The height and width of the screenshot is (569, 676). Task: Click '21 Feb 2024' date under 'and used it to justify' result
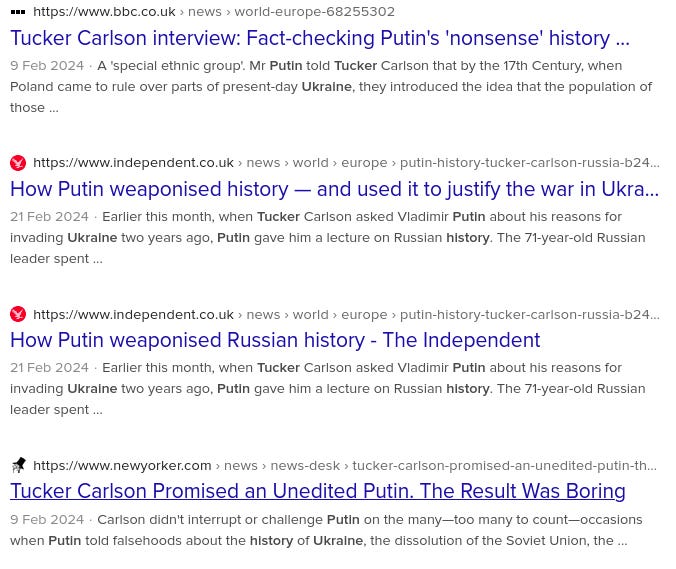[x=49, y=217]
